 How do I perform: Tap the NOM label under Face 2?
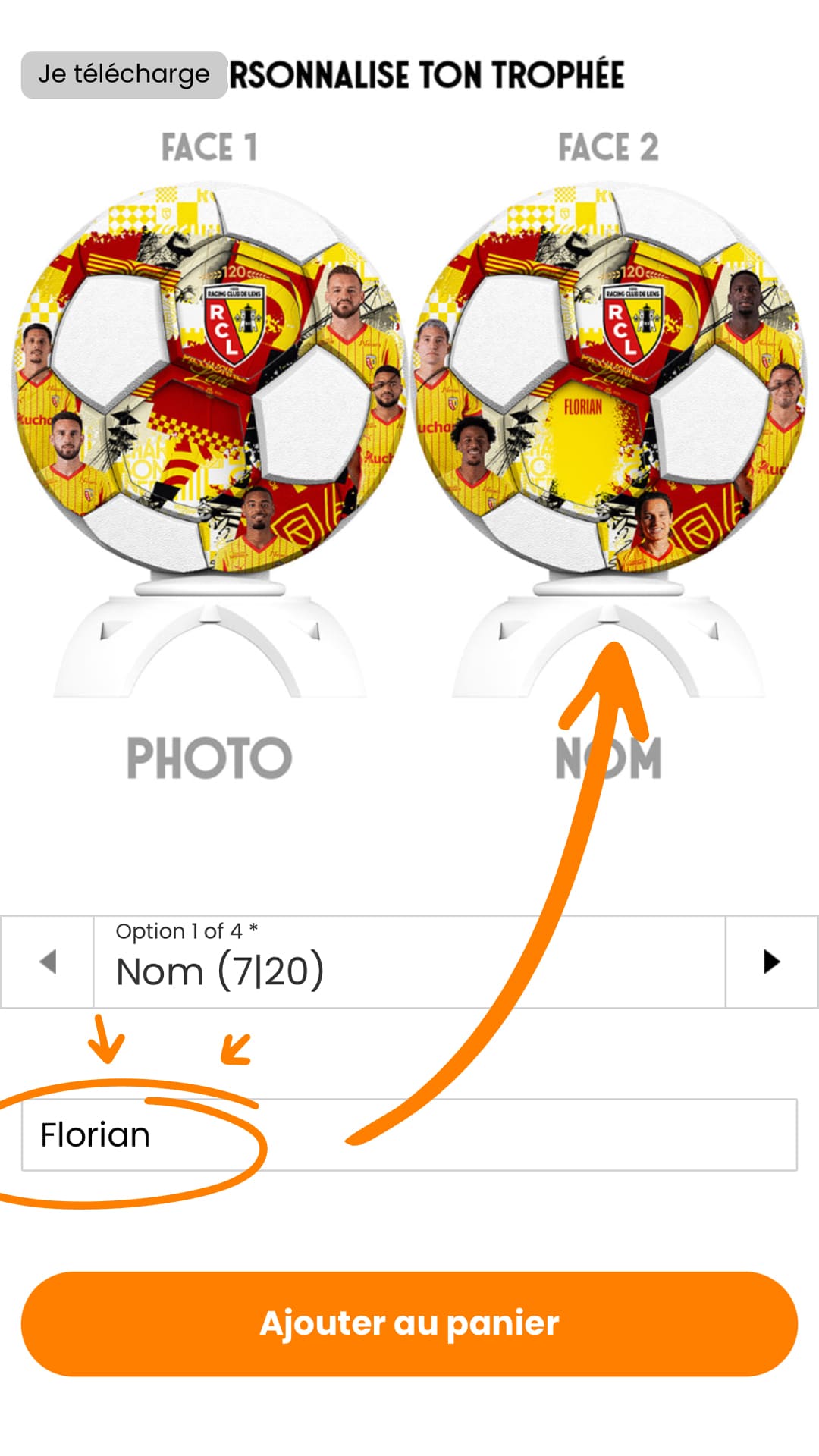point(608,758)
